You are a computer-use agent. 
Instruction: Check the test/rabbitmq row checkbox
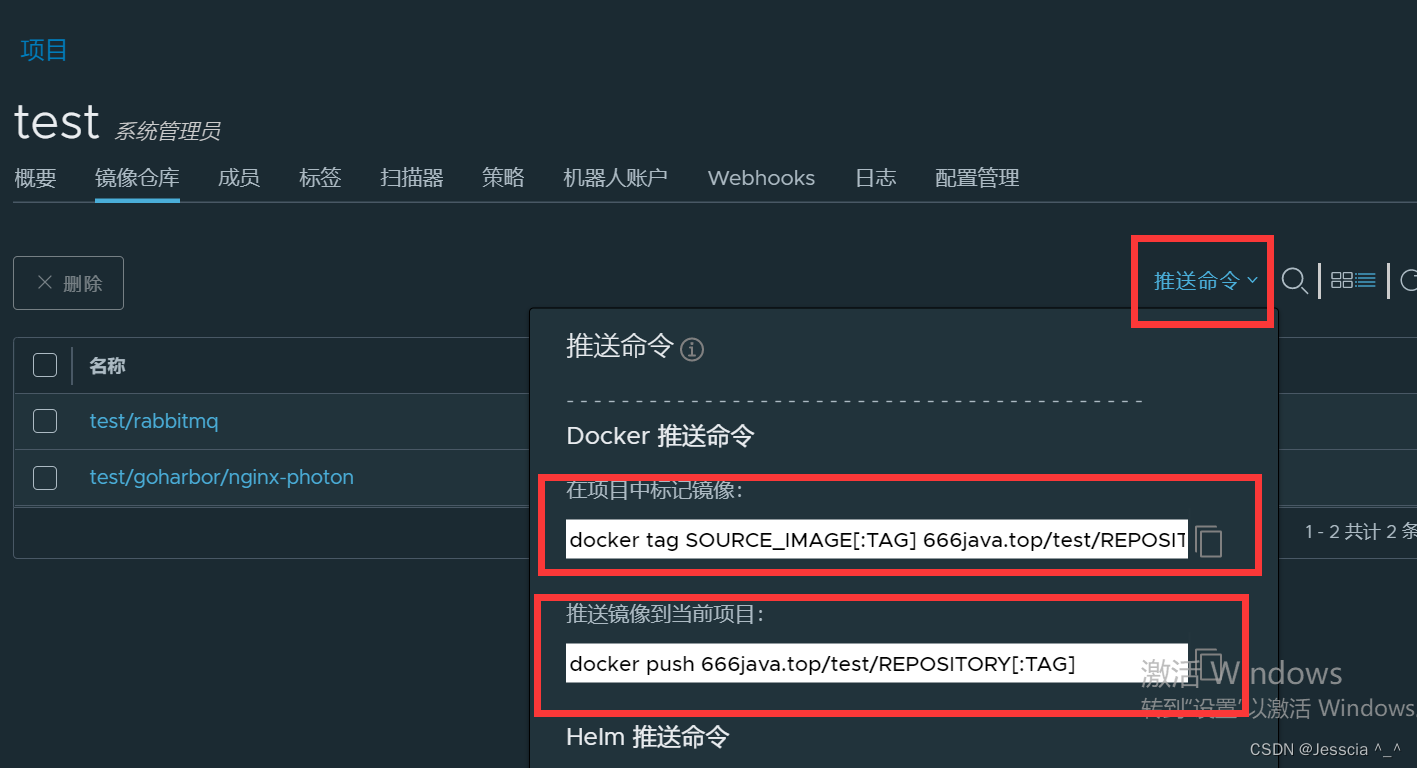45,421
